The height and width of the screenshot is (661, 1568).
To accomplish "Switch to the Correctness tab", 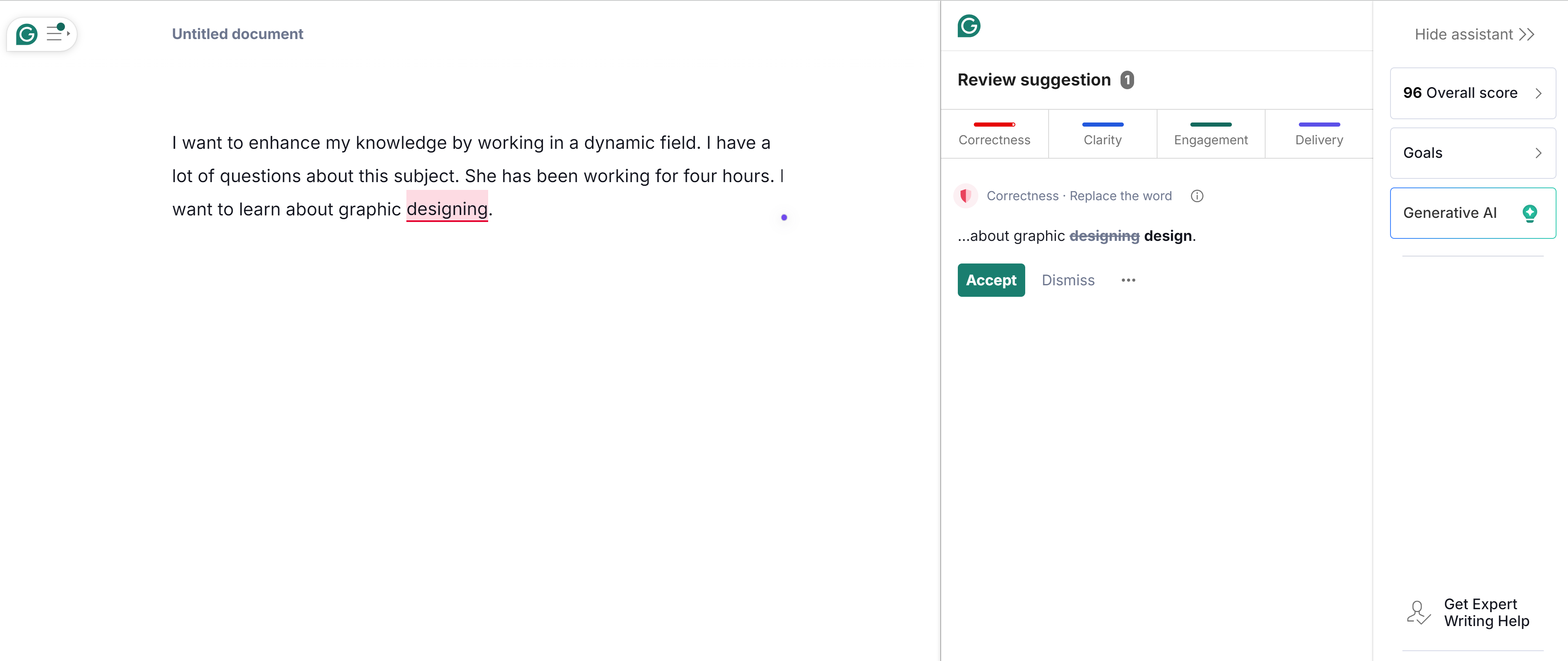I will point(994,134).
